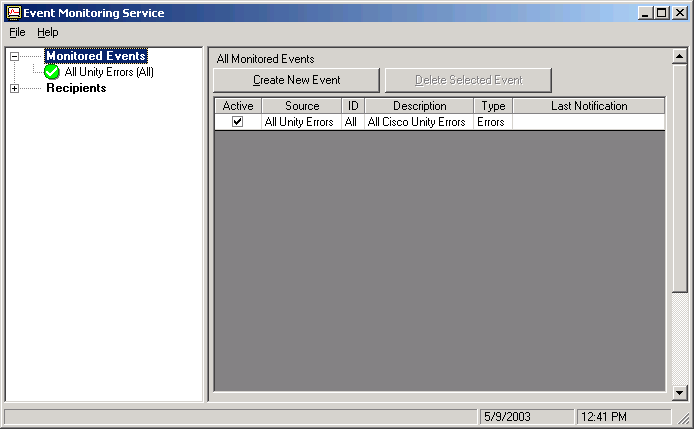Open the Help menu
The height and width of the screenshot is (429, 694).
tap(47, 32)
